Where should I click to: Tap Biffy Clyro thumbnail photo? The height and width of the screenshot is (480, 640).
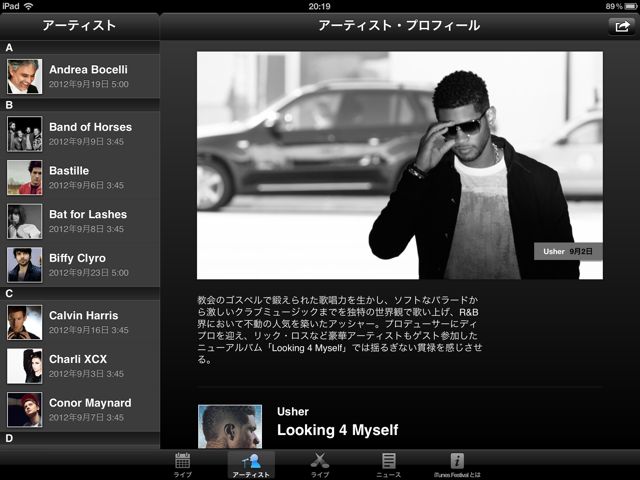24,265
